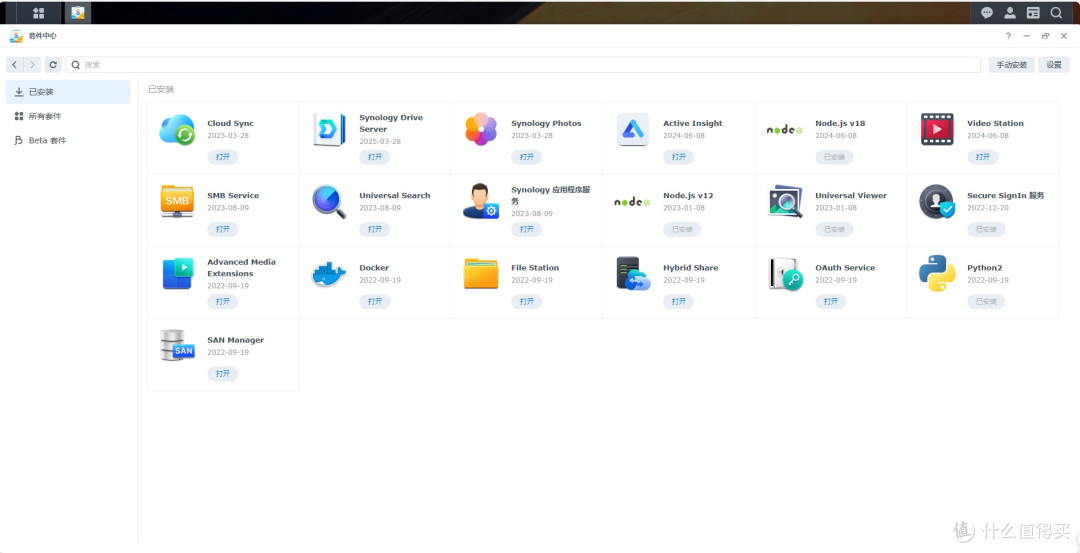Click the Synology Drive Server icon

[329, 129]
